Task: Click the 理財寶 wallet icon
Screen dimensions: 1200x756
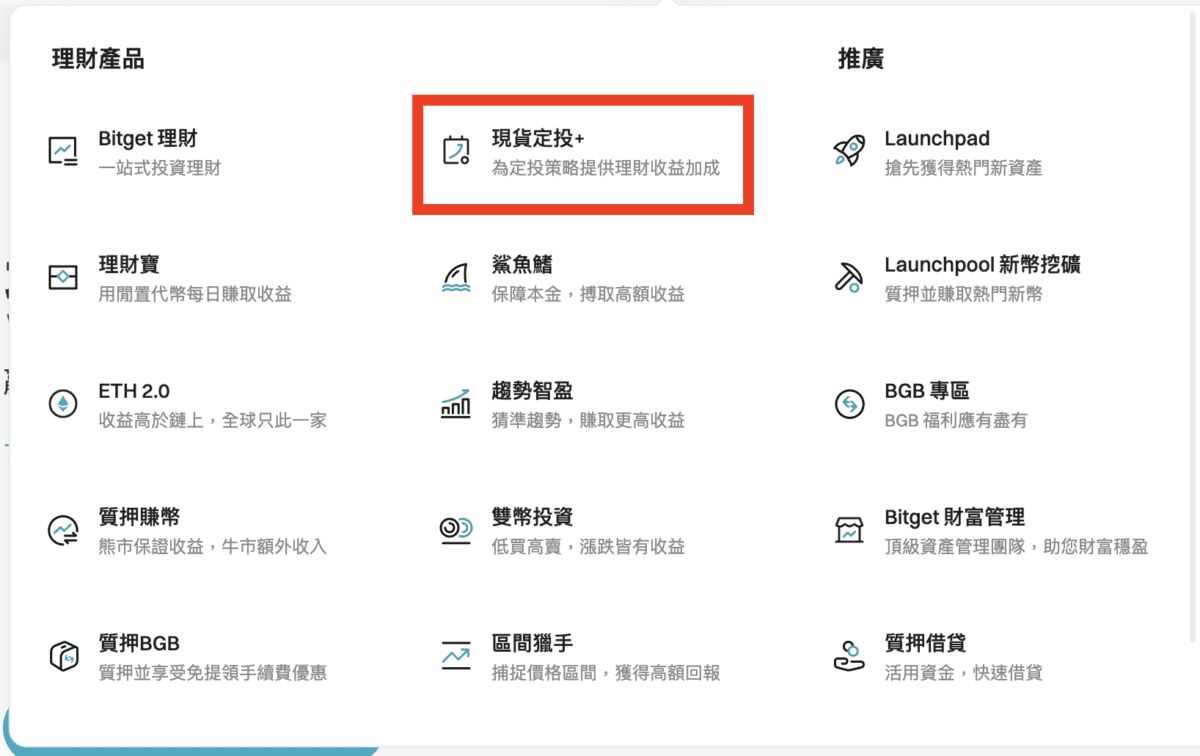Action: click(x=62, y=276)
